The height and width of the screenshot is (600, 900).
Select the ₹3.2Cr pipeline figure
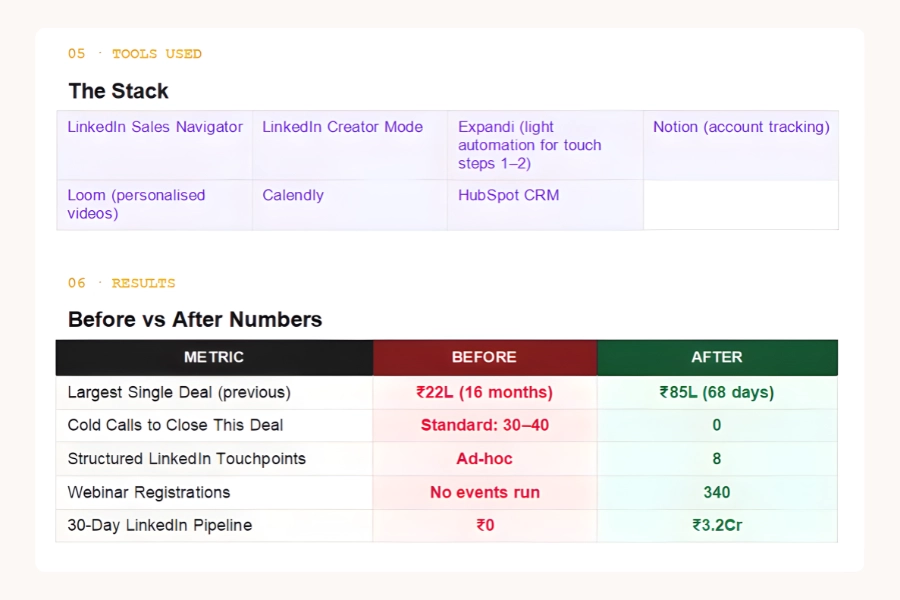716,525
